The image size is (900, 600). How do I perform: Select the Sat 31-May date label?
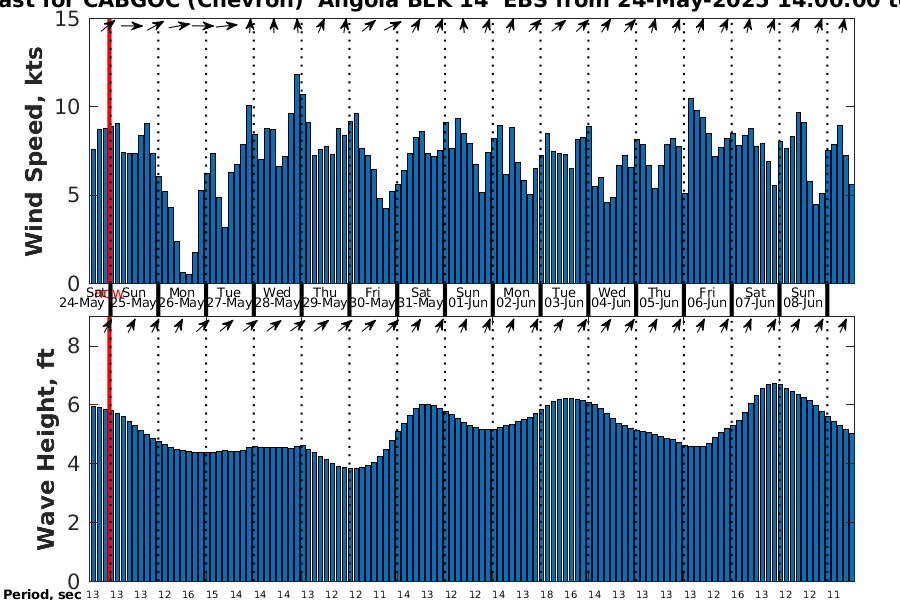(x=421, y=297)
